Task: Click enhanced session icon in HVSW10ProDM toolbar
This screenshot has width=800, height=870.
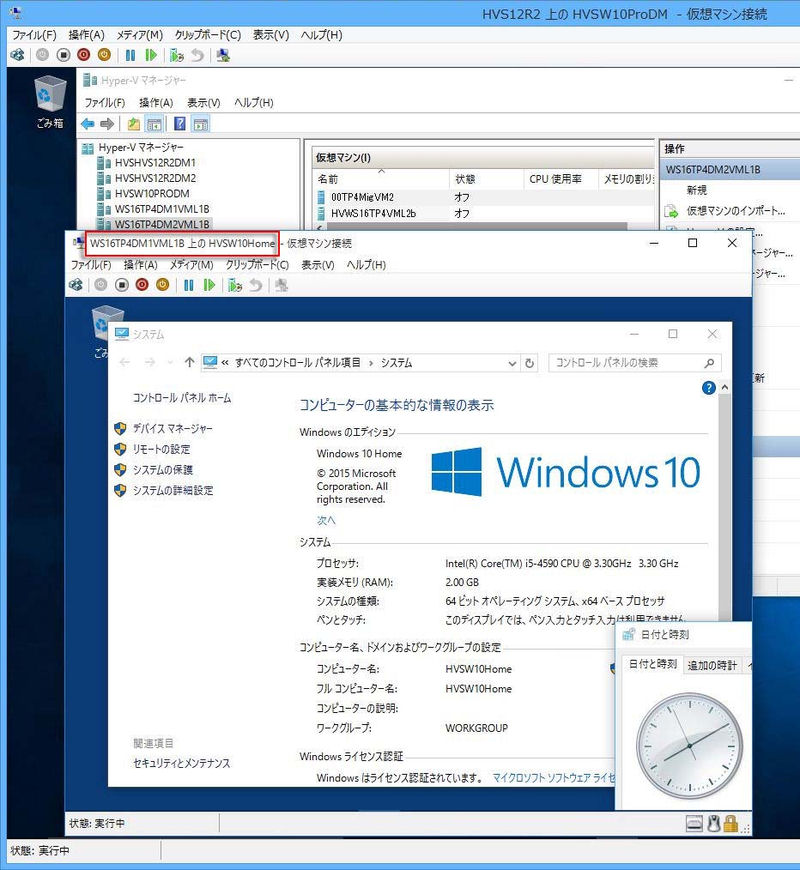Action: pos(223,55)
